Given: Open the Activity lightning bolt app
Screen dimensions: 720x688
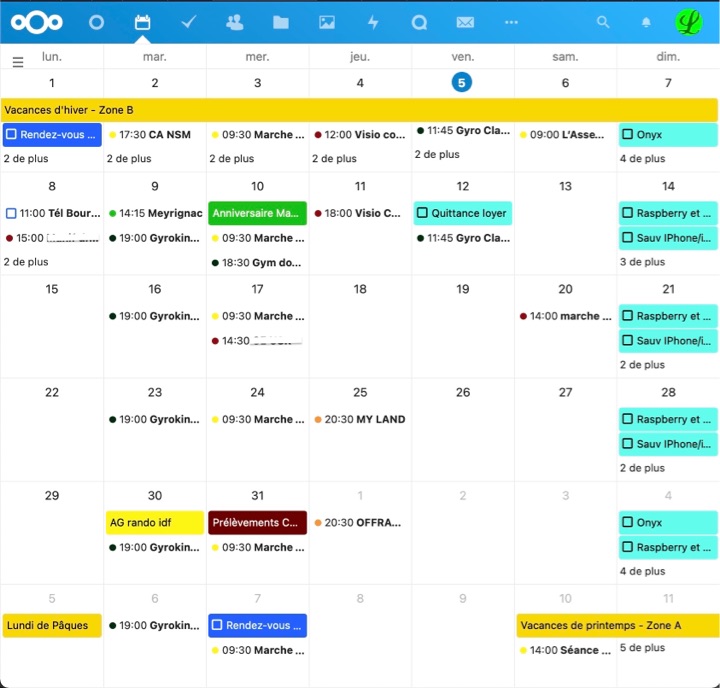Looking at the screenshot, I should click(373, 22).
